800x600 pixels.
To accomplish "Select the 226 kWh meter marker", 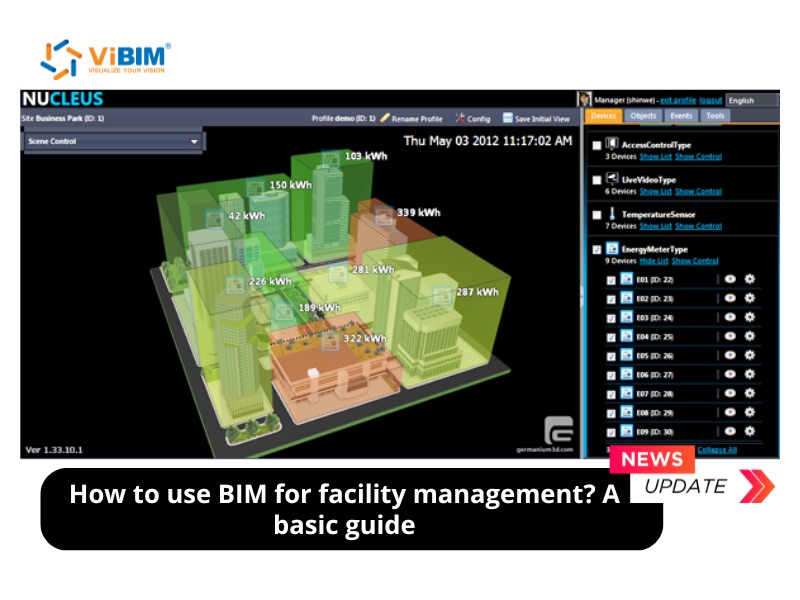I will (x=235, y=284).
